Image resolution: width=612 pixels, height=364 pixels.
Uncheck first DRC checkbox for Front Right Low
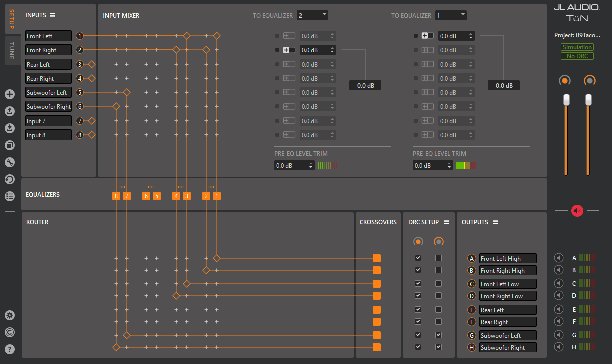pyautogui.click(x=418, y=295)
